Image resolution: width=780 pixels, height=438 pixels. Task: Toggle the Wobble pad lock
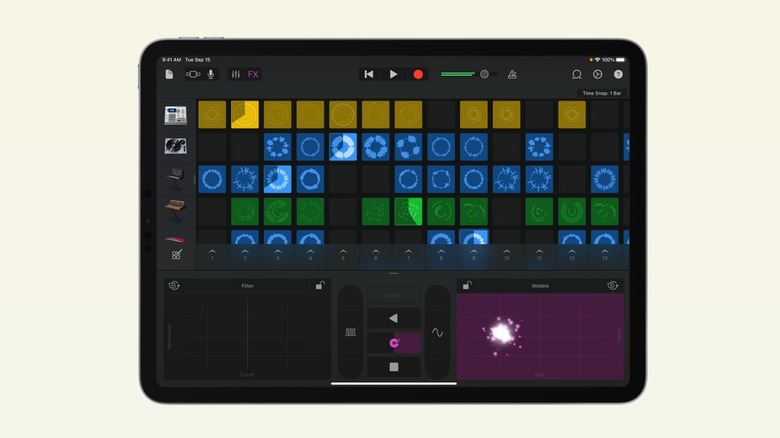pos(467,285)
